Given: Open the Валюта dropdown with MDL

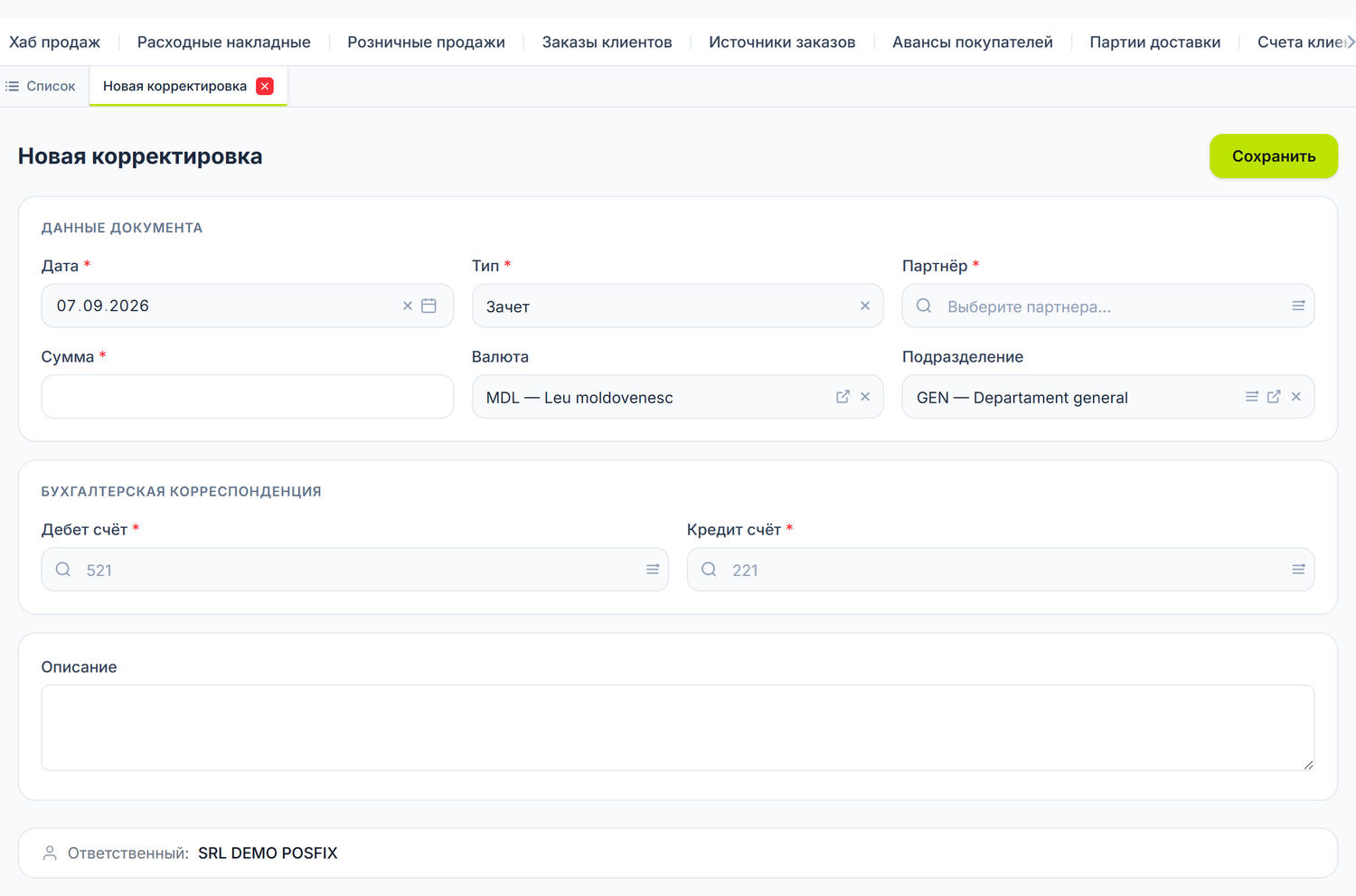Looking at the screenshot, I should (x=677, y=396).
